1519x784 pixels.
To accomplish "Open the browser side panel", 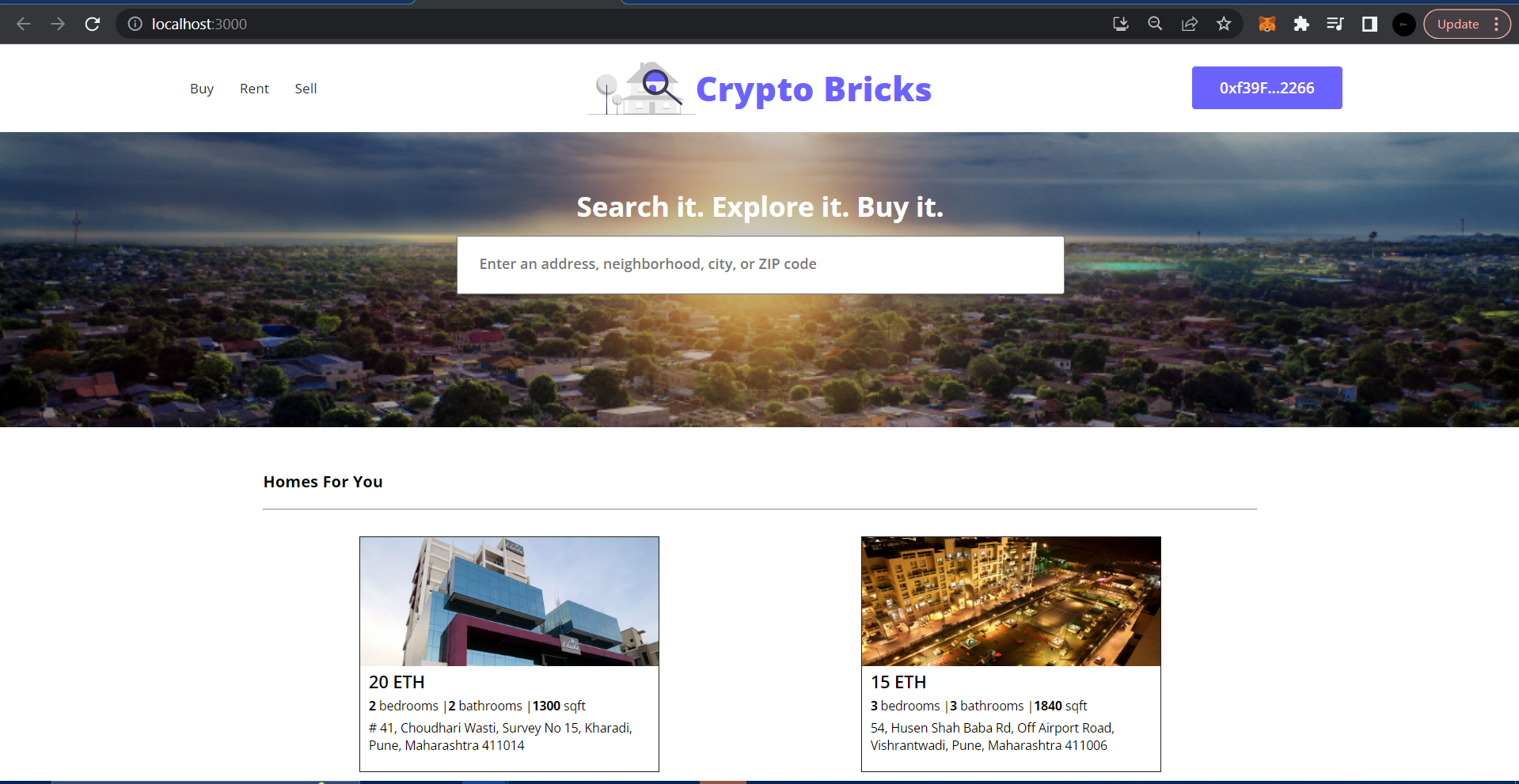I will [x=1369, y=24].
